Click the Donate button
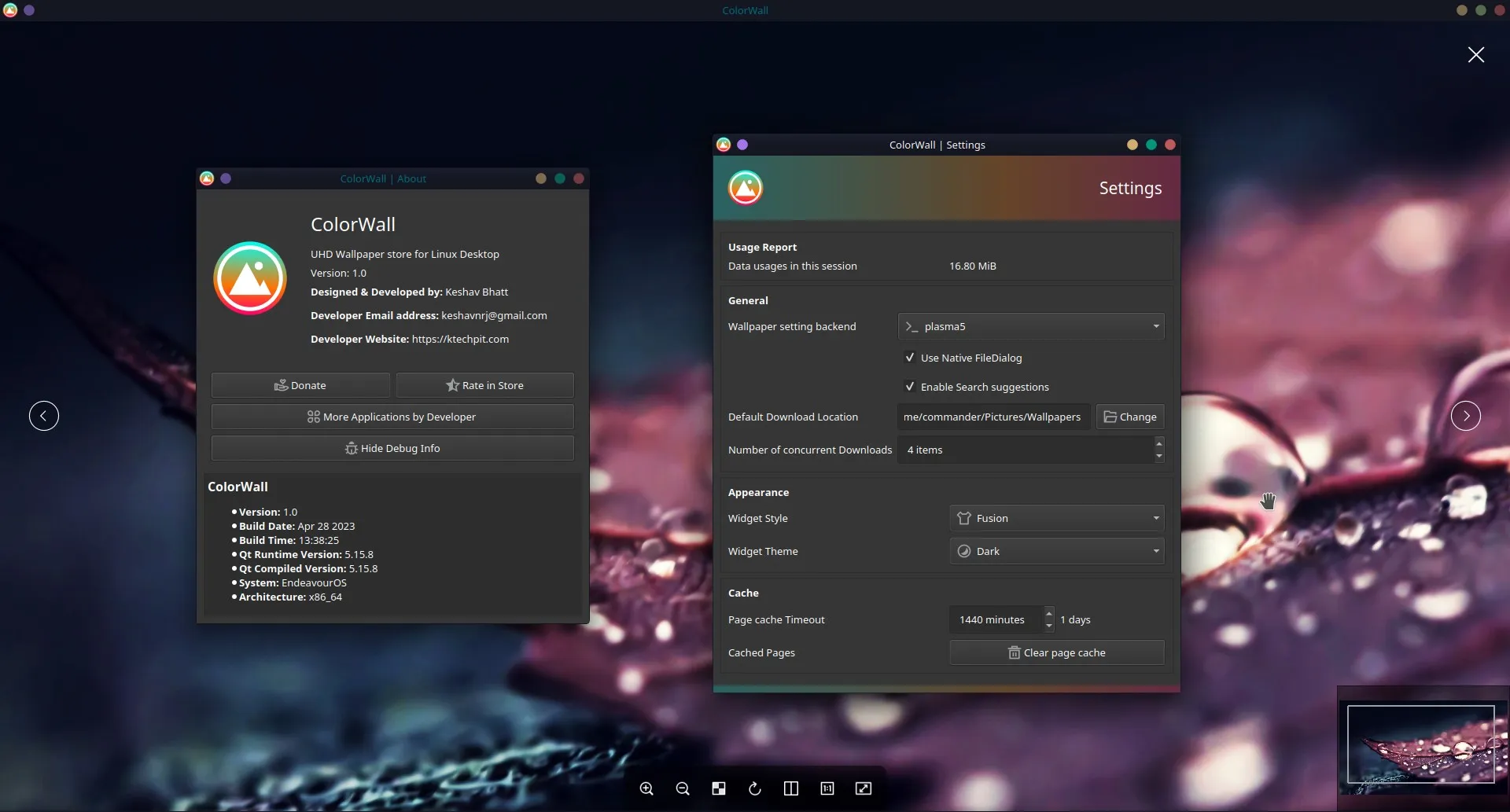 click(300, 384)
